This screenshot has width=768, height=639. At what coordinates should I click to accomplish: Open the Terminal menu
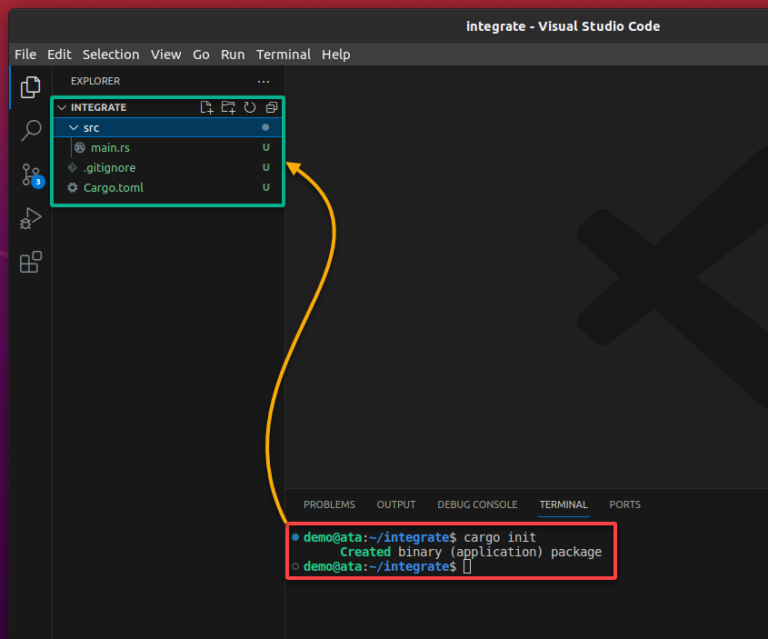(283, 54)
